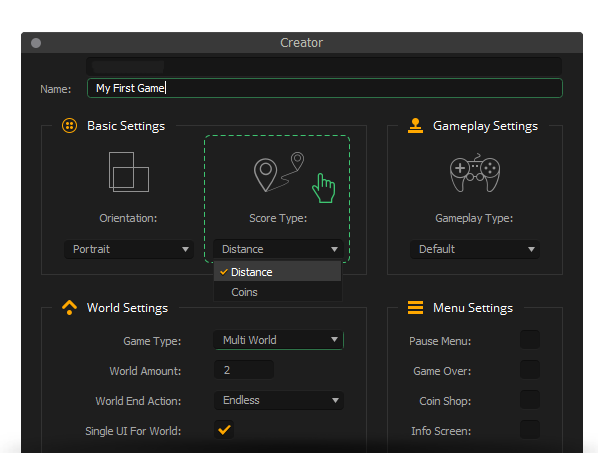Click the World Settings arrow icon
The width and height of the screenshot is (598, 453).
point(69,307)
